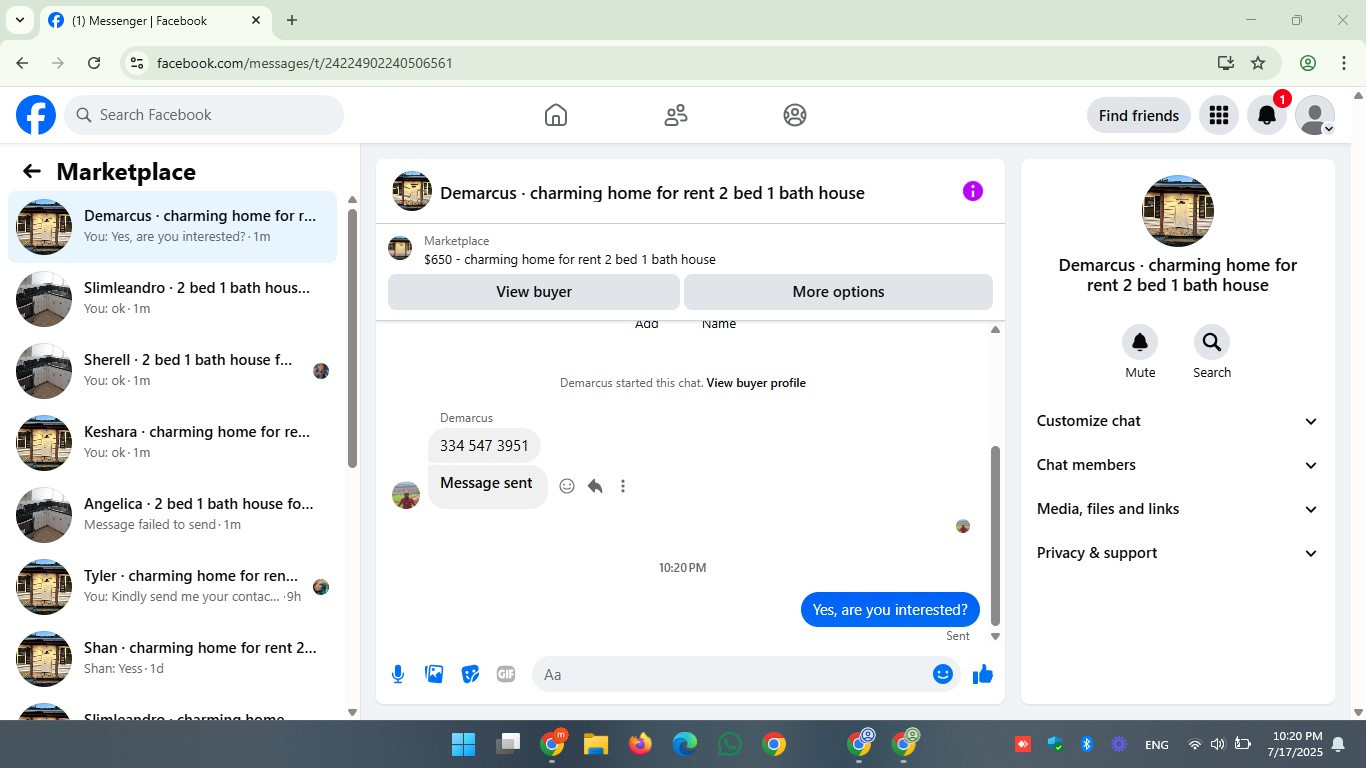Open File Explorer from the taskbar
Viewport: 1366px width, 768px height.
point(596,744)
